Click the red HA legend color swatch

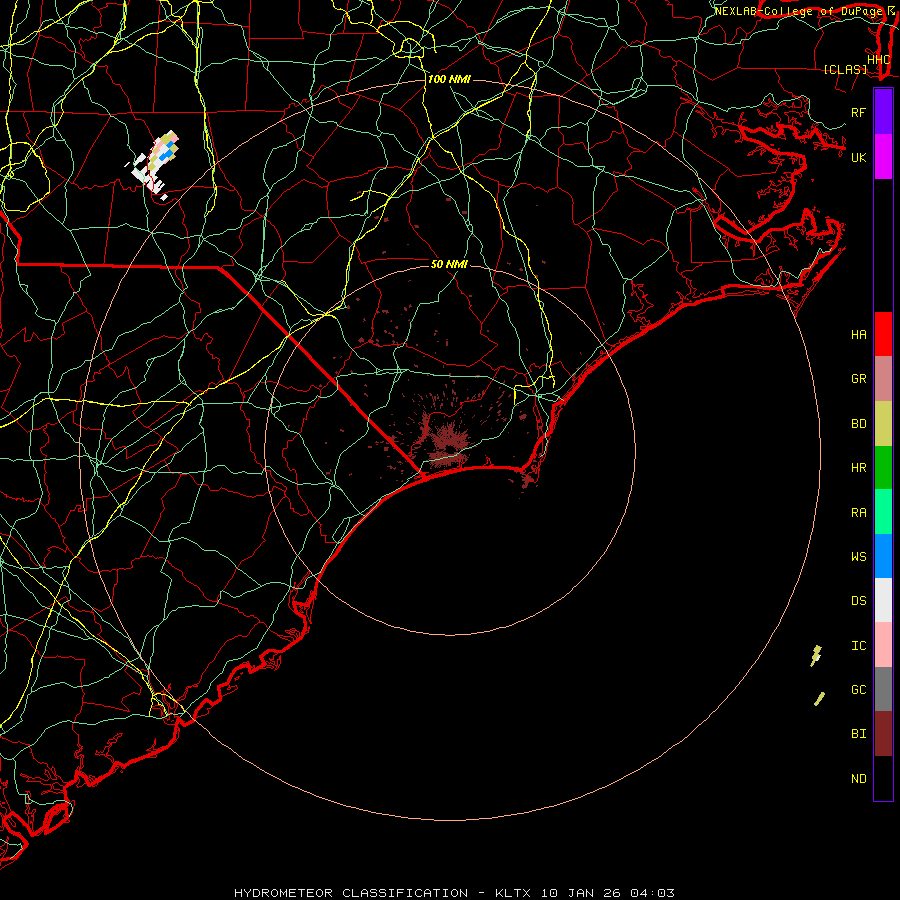point(883,334)
